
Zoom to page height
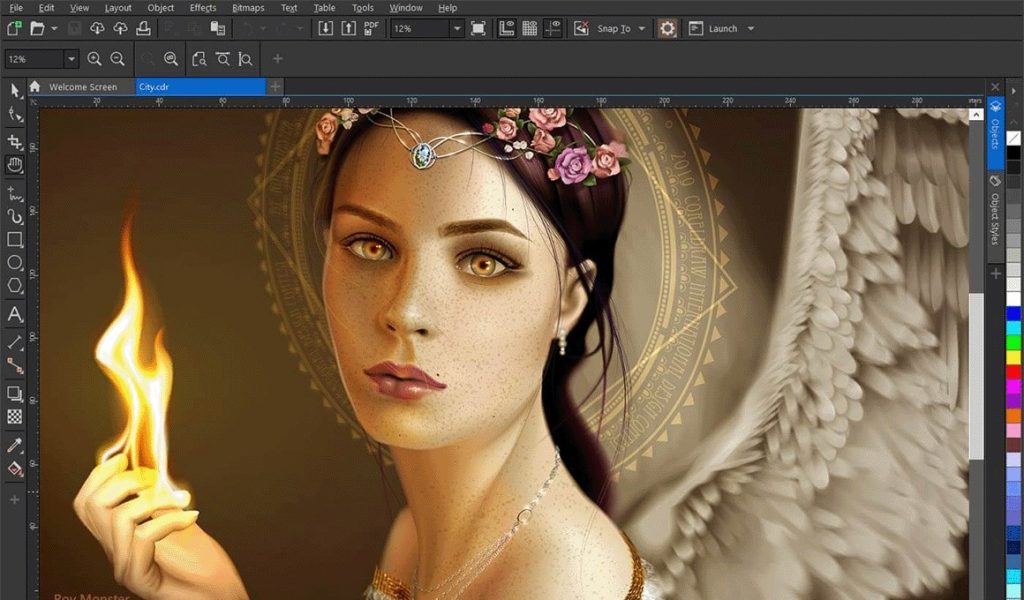click(x=246, y=59)
